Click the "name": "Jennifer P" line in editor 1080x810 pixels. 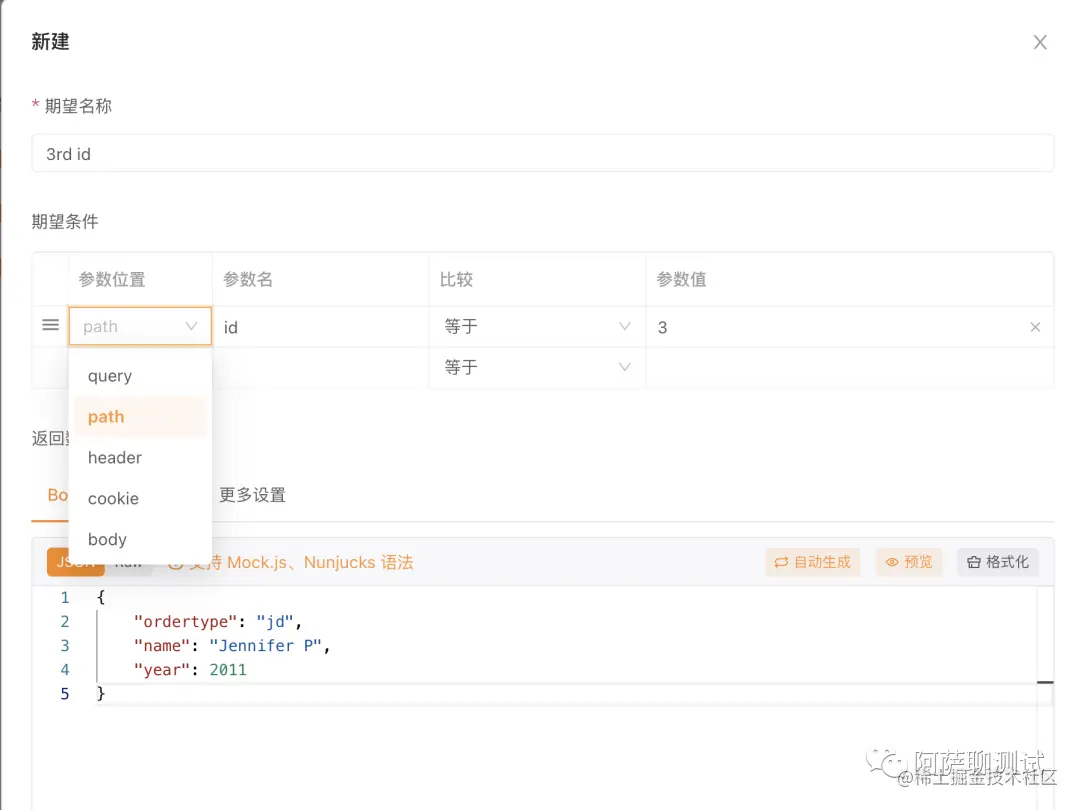point(231,645)
